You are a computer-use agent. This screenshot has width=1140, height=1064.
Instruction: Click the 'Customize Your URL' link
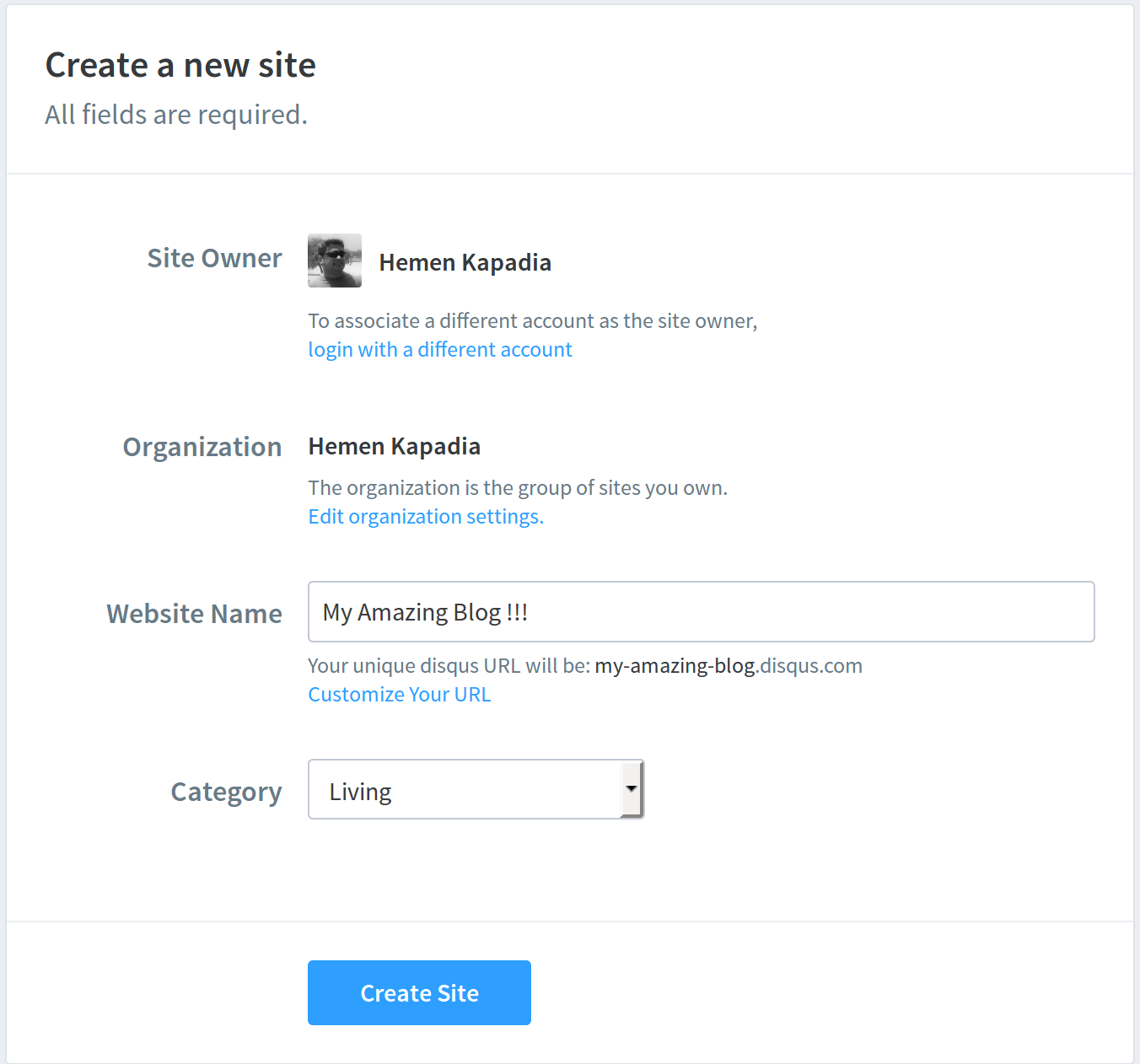(x=400, y=694)
